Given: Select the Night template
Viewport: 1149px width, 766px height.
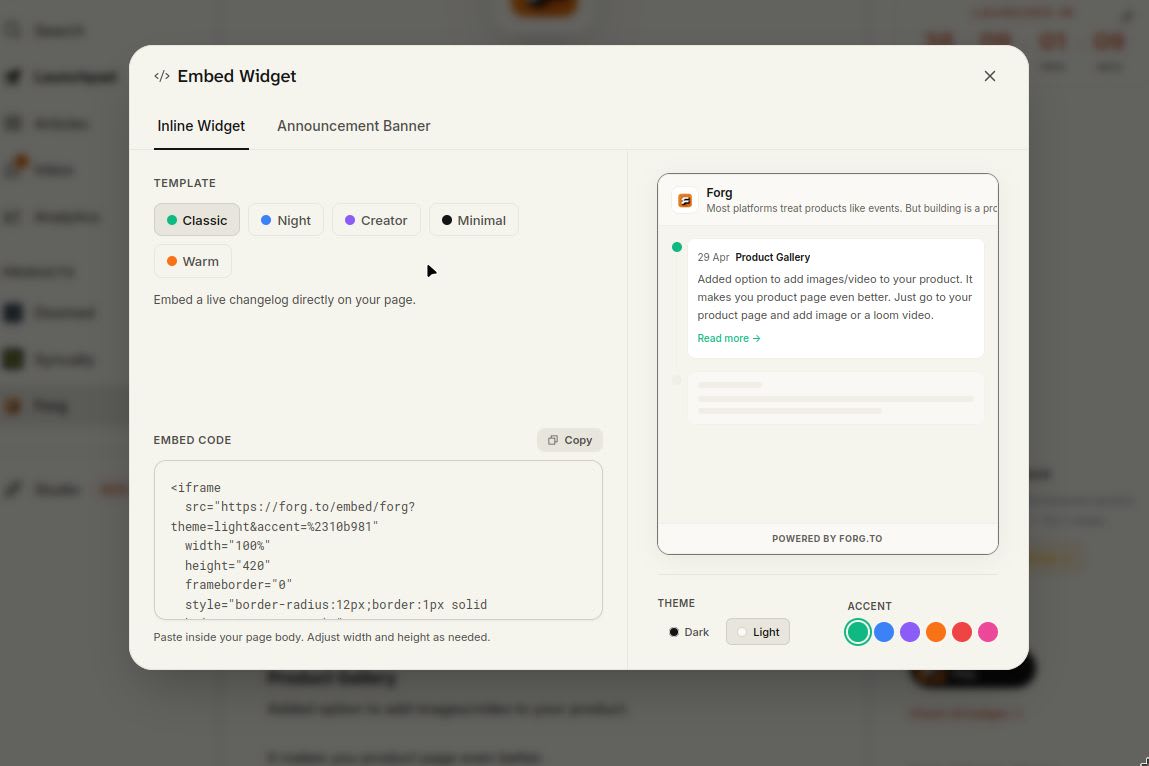Looking at the screenshot, I should (286, 220).
